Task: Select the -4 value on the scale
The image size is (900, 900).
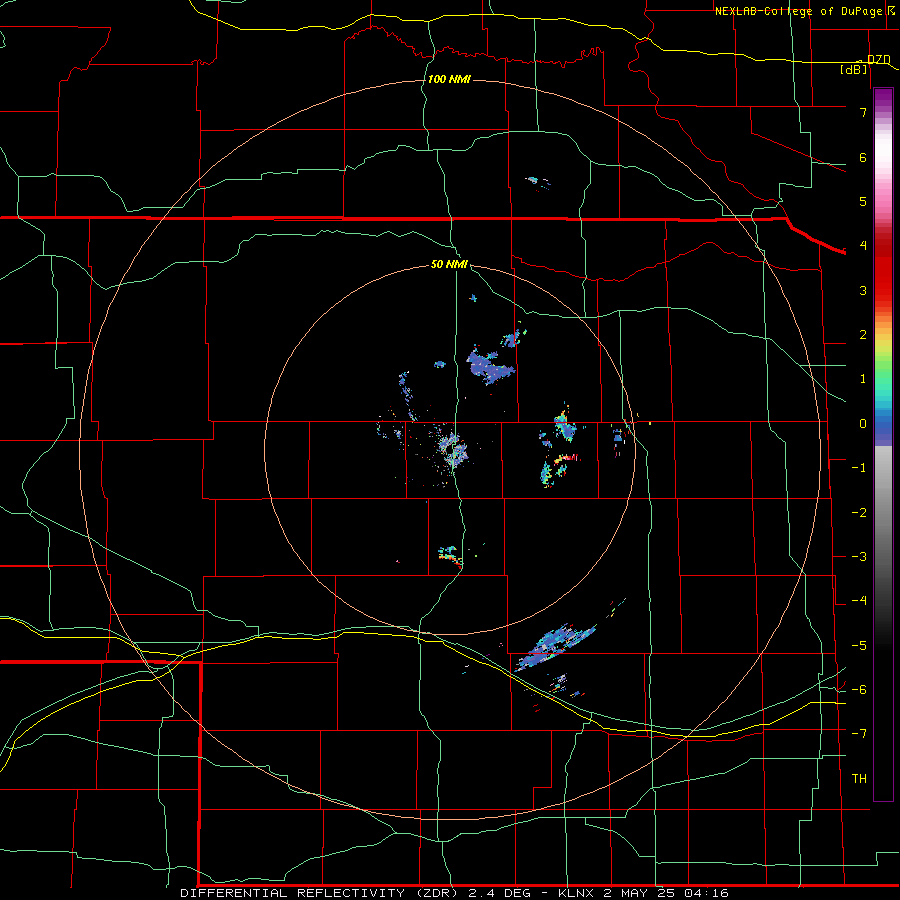Action: [x=859, y=600]
